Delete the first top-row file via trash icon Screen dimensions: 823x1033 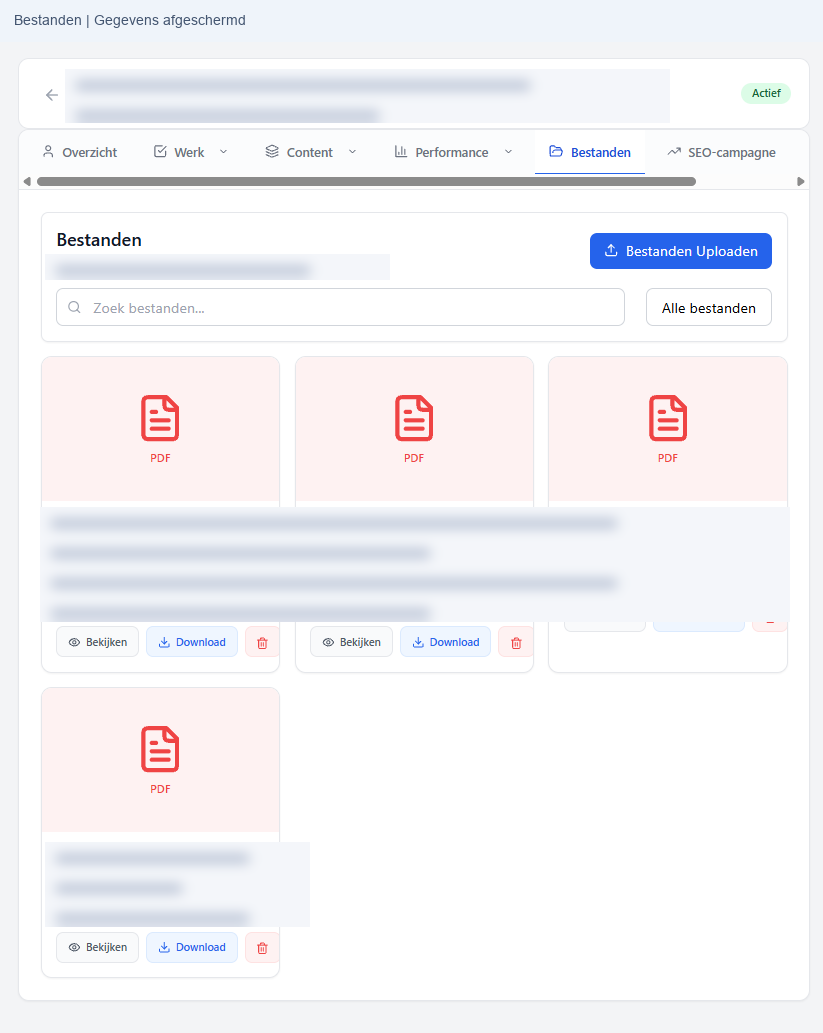click(x=262, y=642)
